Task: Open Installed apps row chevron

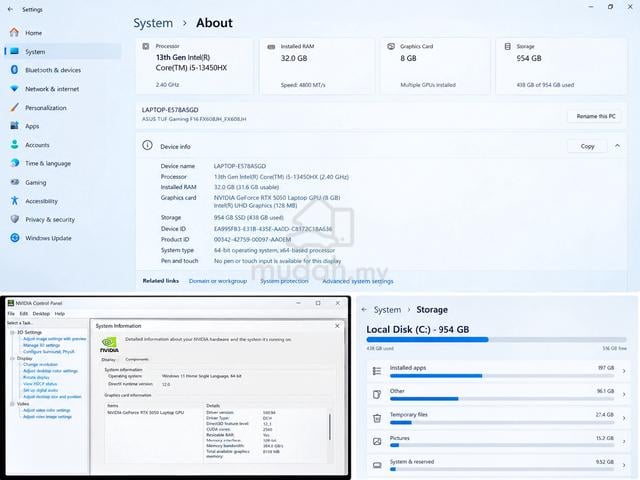Action: tap(624, 371)
